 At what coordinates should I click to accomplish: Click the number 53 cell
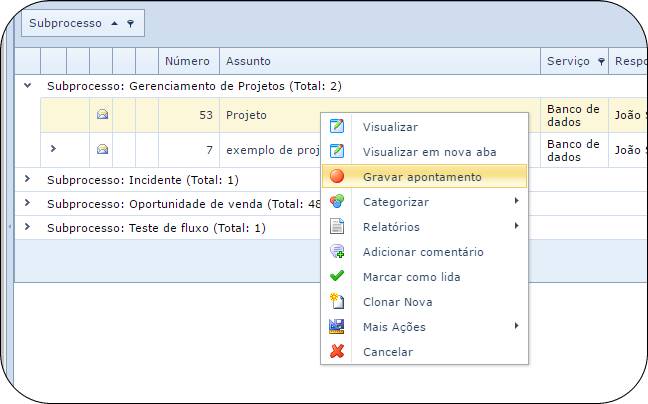tap(189, 115)
